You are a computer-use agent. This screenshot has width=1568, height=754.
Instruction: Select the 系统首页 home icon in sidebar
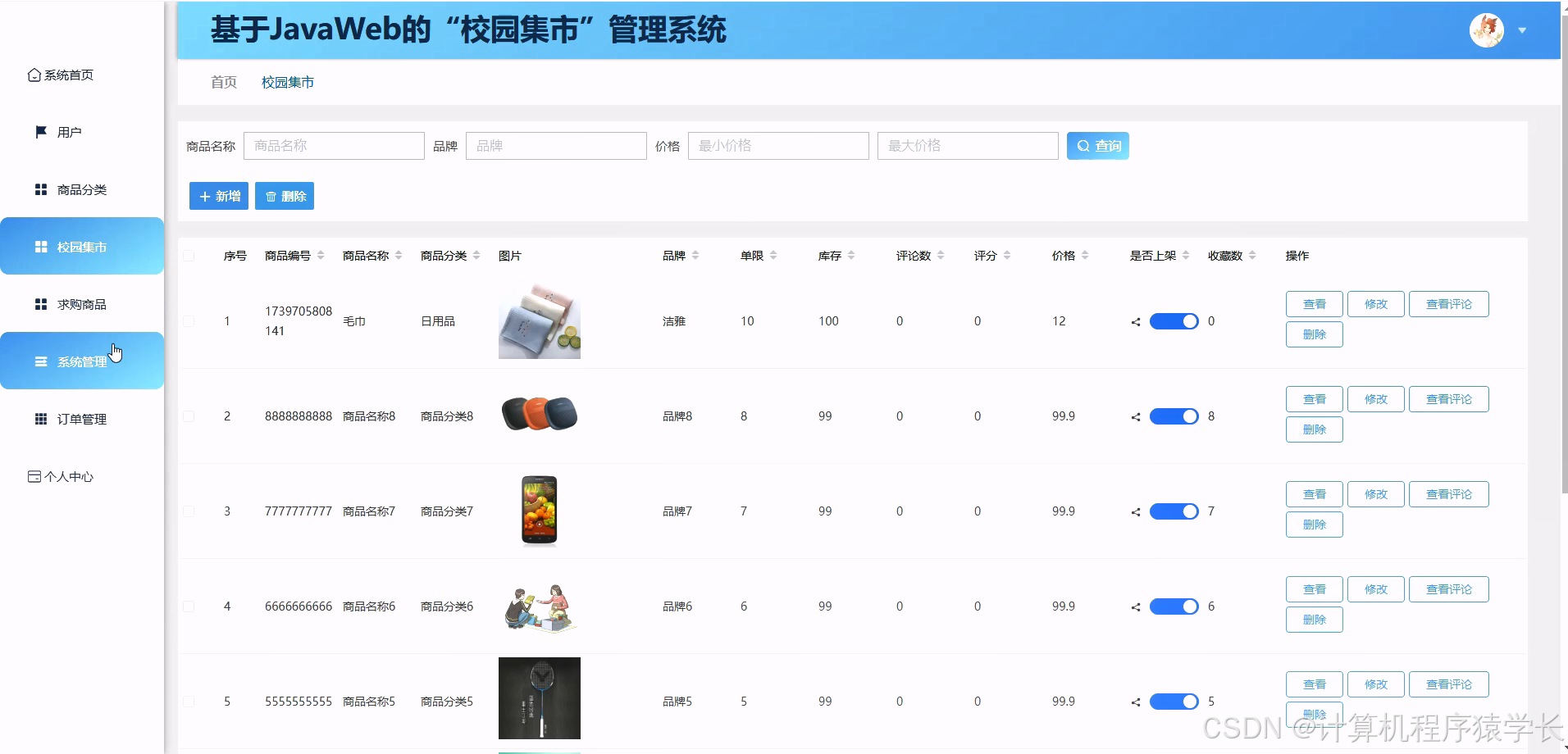pyautogui.click(x=33, y=74)
